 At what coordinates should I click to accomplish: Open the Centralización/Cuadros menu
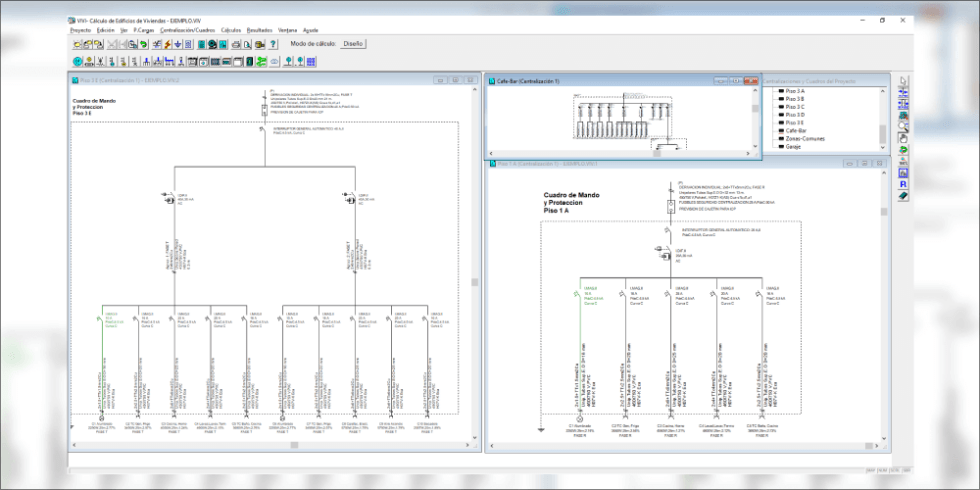[x=187, y=30]
